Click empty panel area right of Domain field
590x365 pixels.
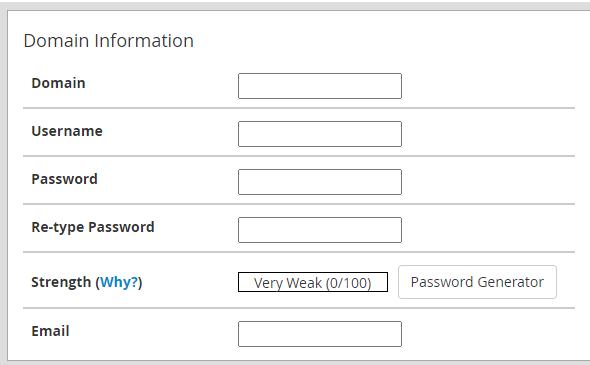488,86
